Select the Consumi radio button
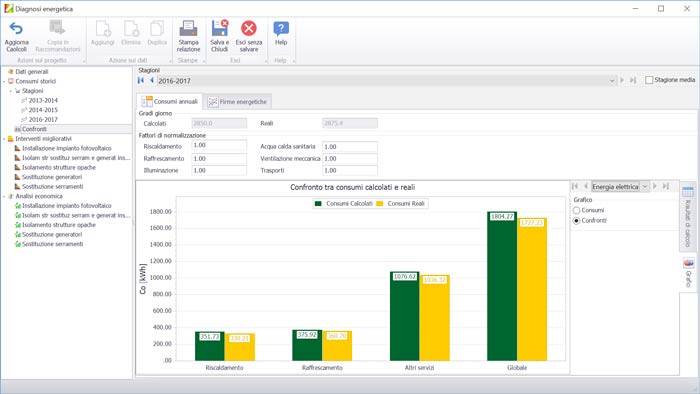The height and width of the screenshot is (394, 700). pos(576,210)
